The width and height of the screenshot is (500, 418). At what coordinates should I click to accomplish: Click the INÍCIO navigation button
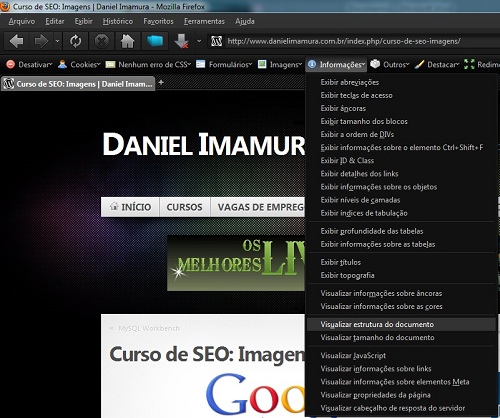coord(130,207)
